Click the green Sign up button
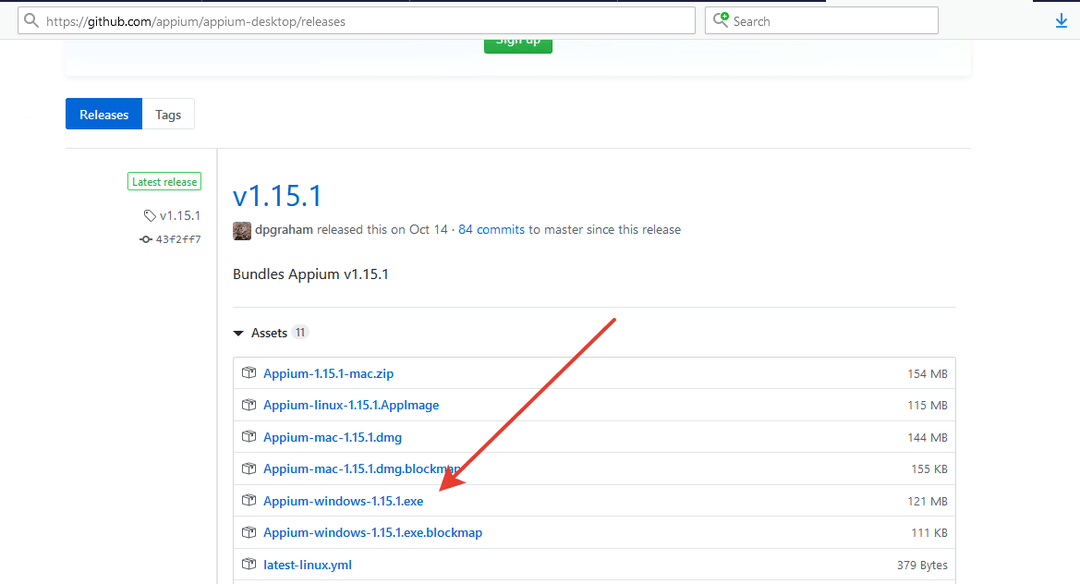Viewport: 1080px width, 584px height. (x=517, y=43)
